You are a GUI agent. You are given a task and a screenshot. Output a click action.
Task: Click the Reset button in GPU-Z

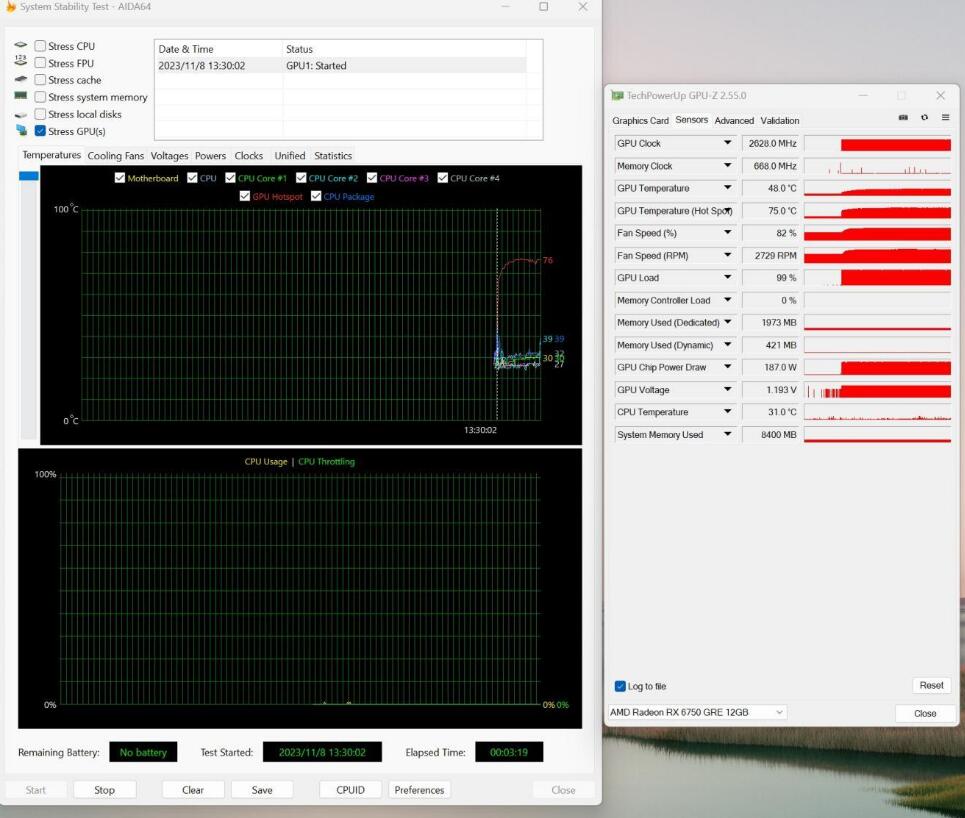coord(931,685)
